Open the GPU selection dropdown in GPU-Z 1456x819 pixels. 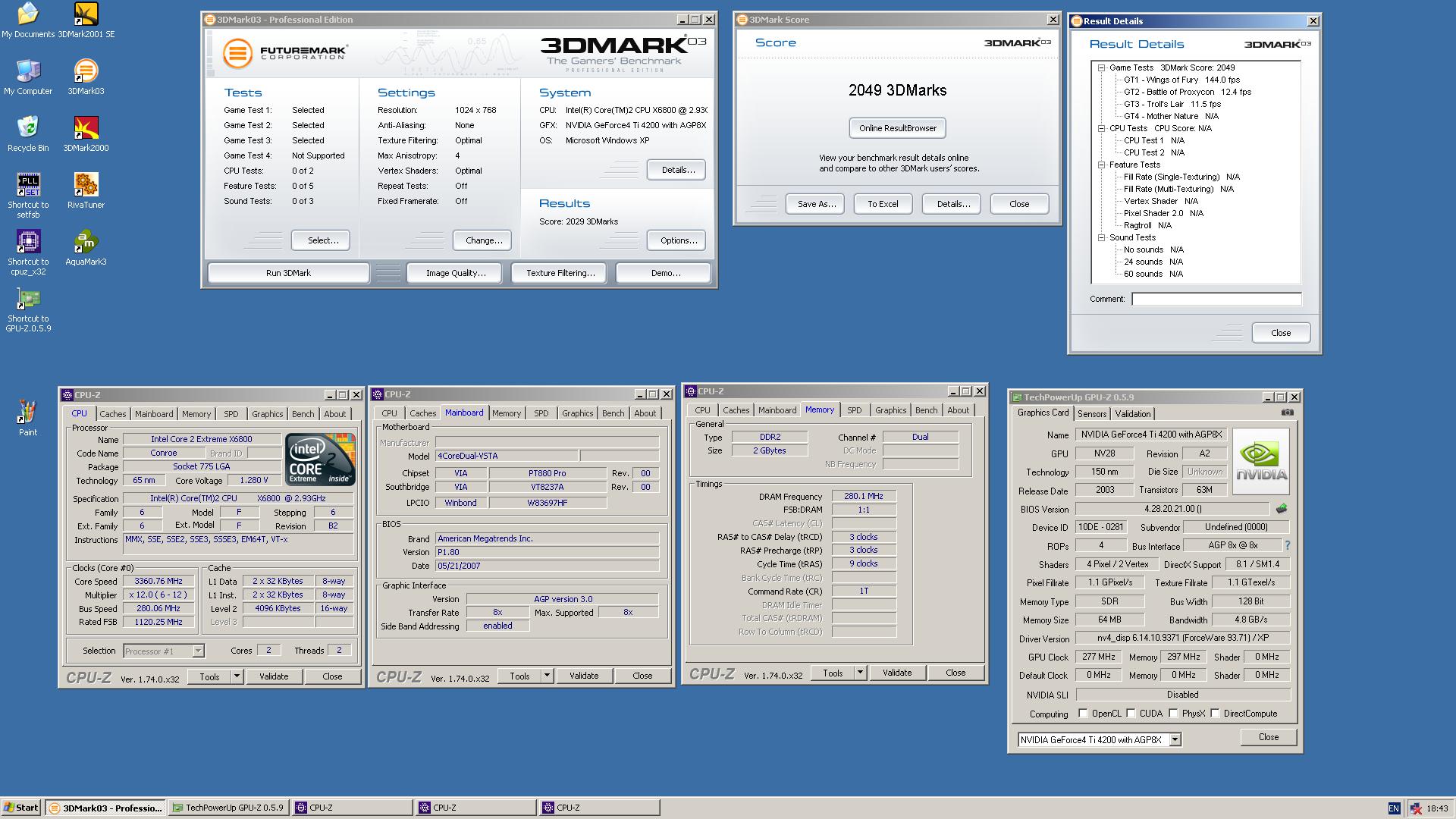click(x=1175, y=739)
